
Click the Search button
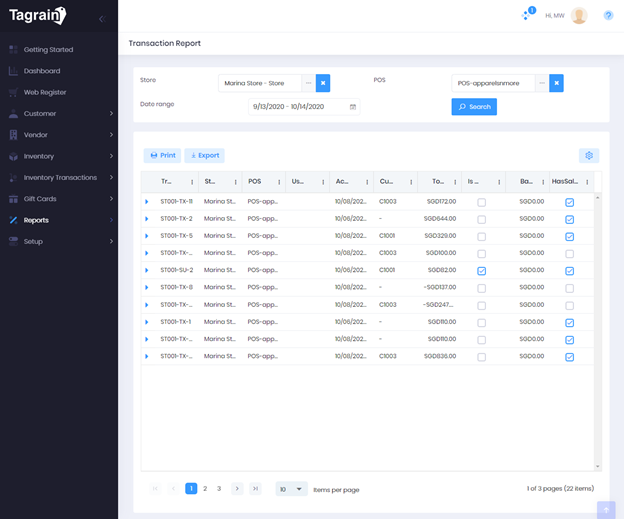coord(474,107)
